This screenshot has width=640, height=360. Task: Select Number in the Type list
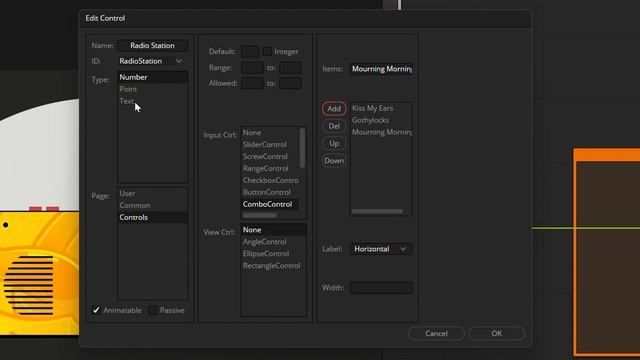tap(153, 77)
